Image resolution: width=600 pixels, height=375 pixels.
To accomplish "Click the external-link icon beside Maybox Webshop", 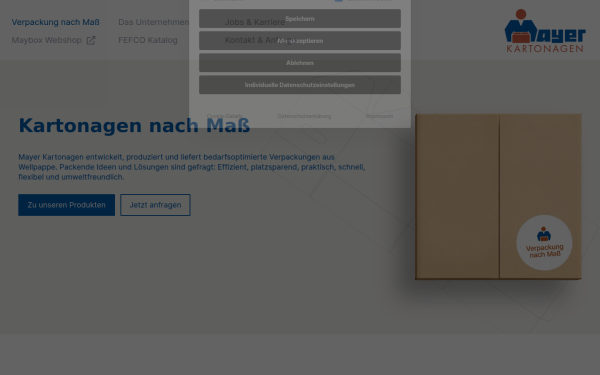I will [x=91, y=41].
